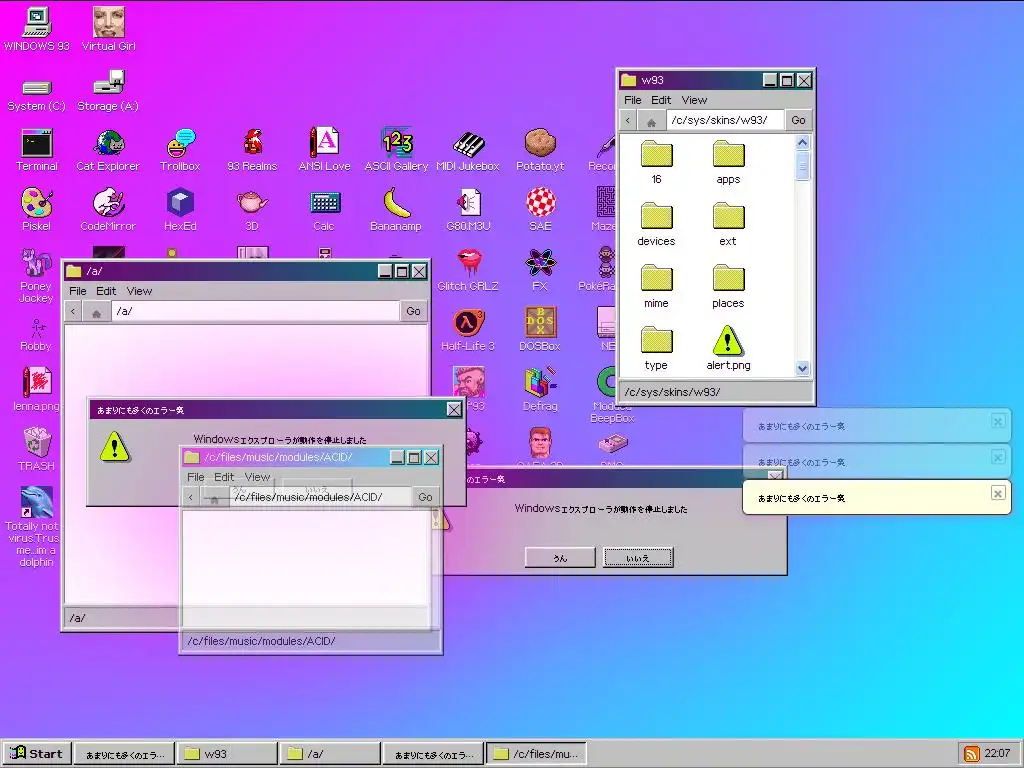
Task: Launch the Terminal icon
Action: coord(37,151)
